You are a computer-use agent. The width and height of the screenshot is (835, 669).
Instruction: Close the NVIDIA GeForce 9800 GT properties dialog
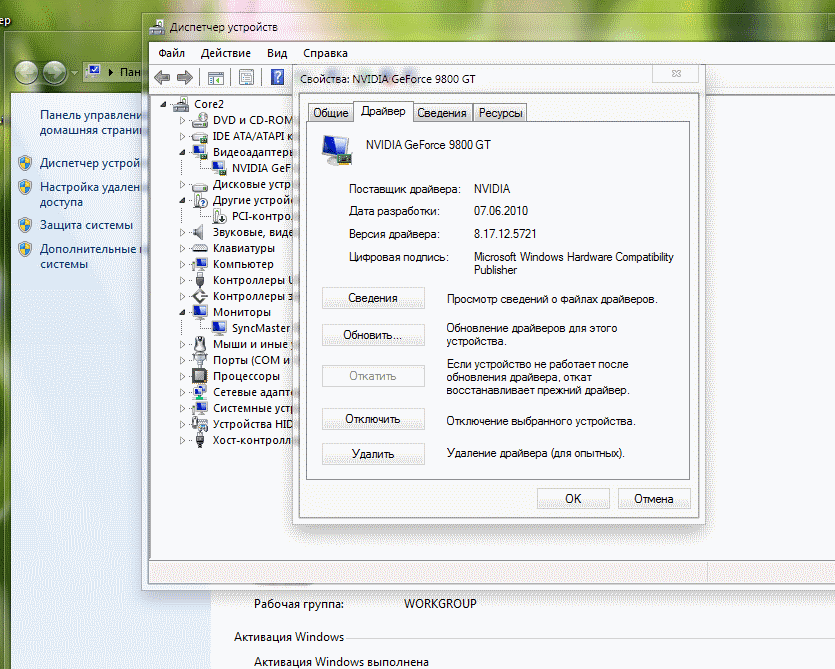pos(676,74)
